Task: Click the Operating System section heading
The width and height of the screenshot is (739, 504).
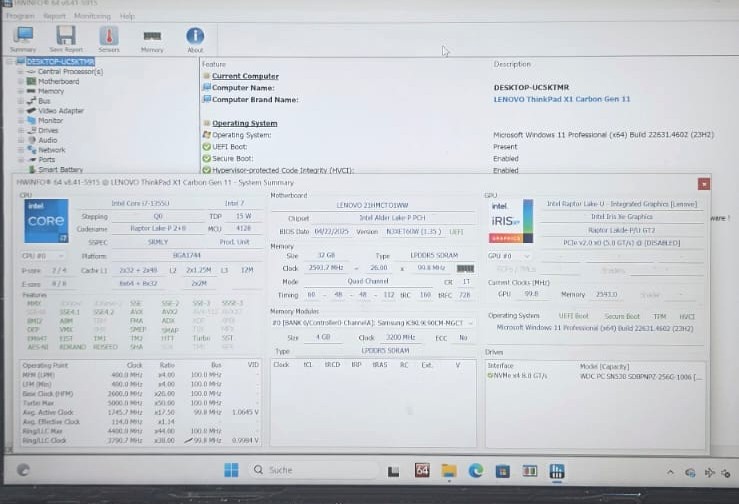Action: pos(245,123)
